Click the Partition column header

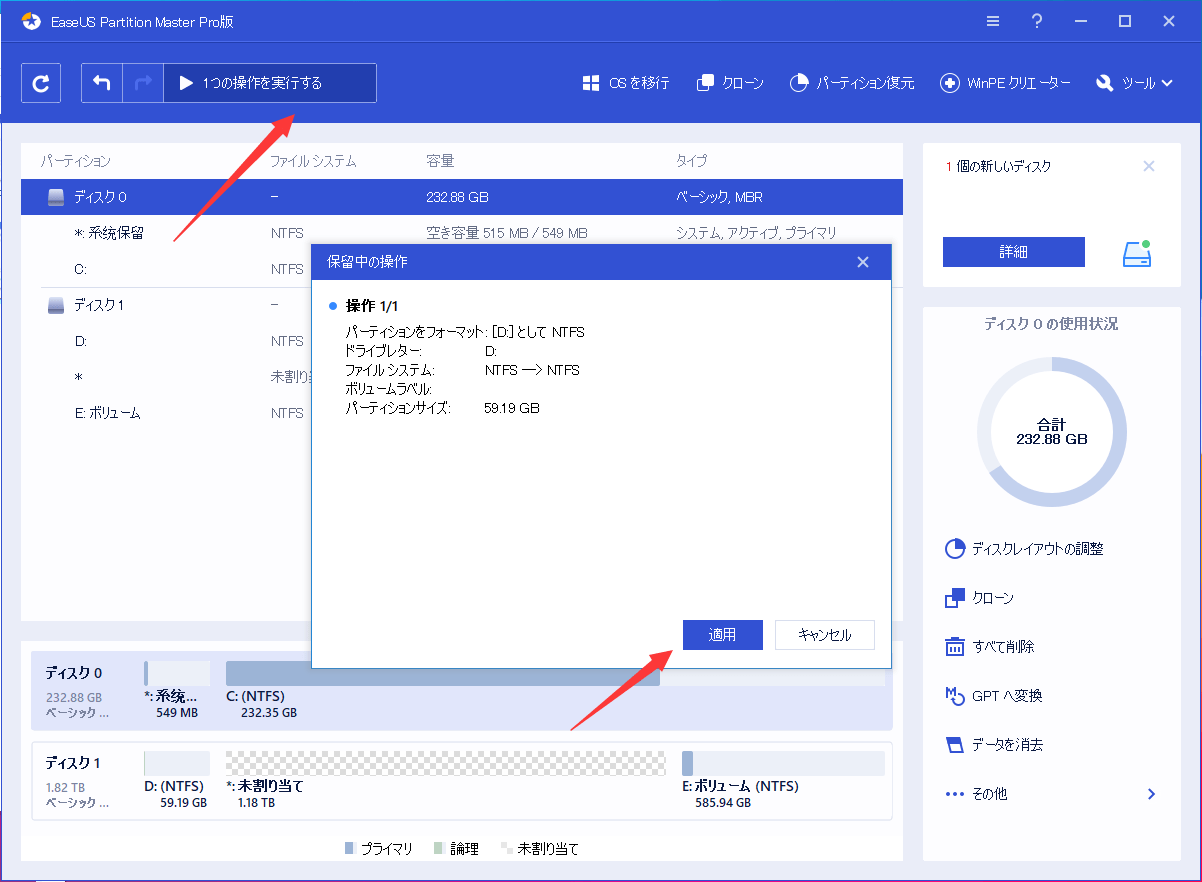[76, 161]
